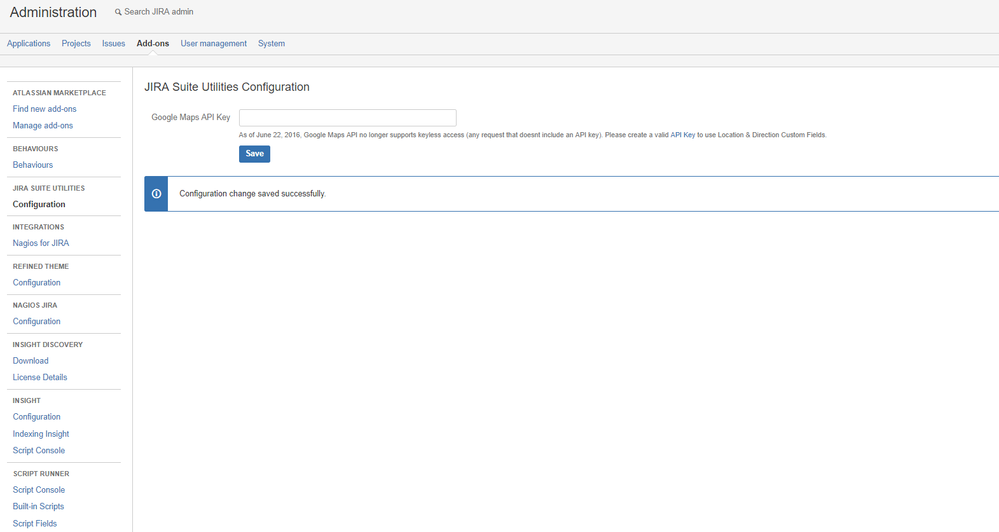Open Insight Script Console
The image size is (999, 532).
point(39,450)
